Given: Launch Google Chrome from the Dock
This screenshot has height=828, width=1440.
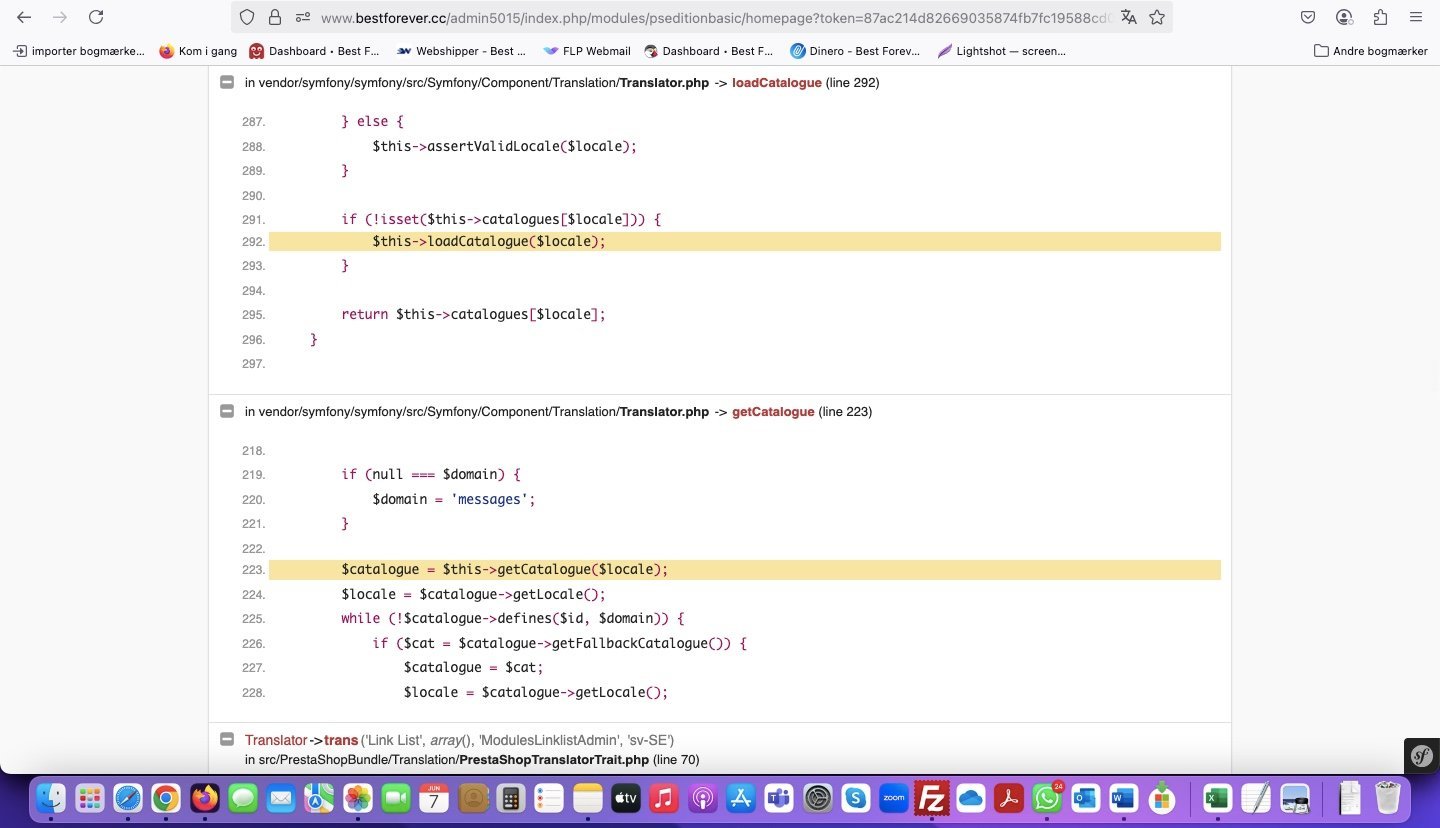Looking at the screenshot, I should (x=166, y=798).
